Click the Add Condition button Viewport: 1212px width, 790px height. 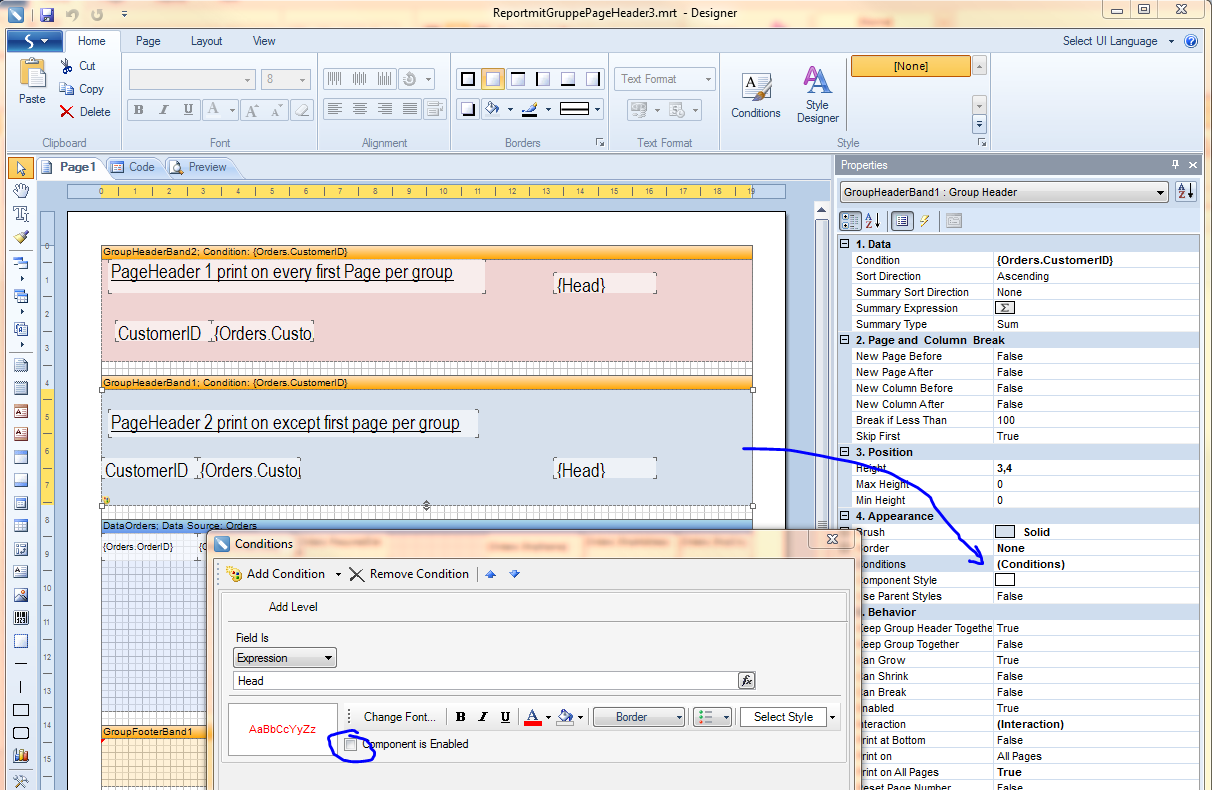pyautogui.click(x=276, y=574)
